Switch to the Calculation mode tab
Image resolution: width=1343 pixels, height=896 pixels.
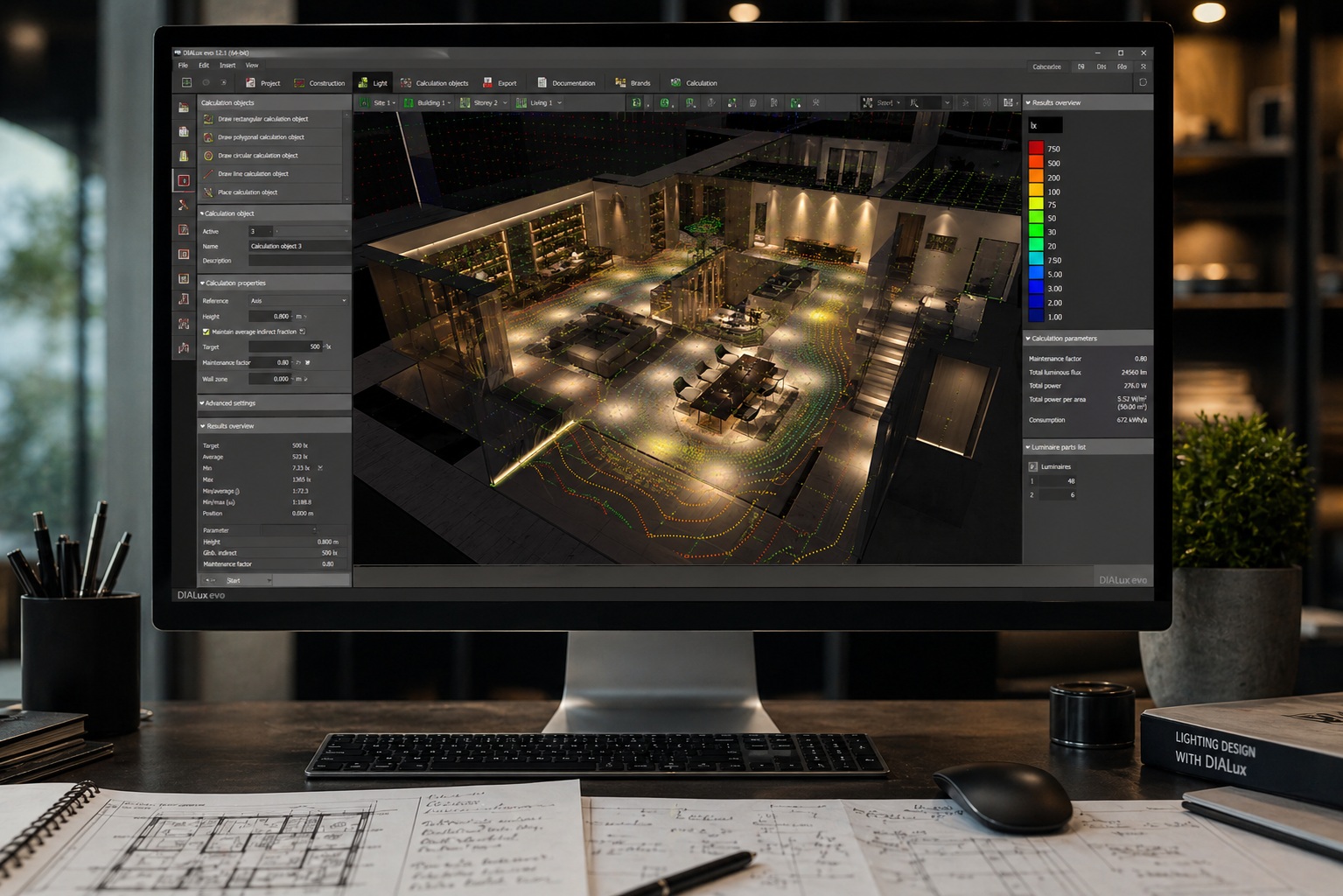click(694, 83)
